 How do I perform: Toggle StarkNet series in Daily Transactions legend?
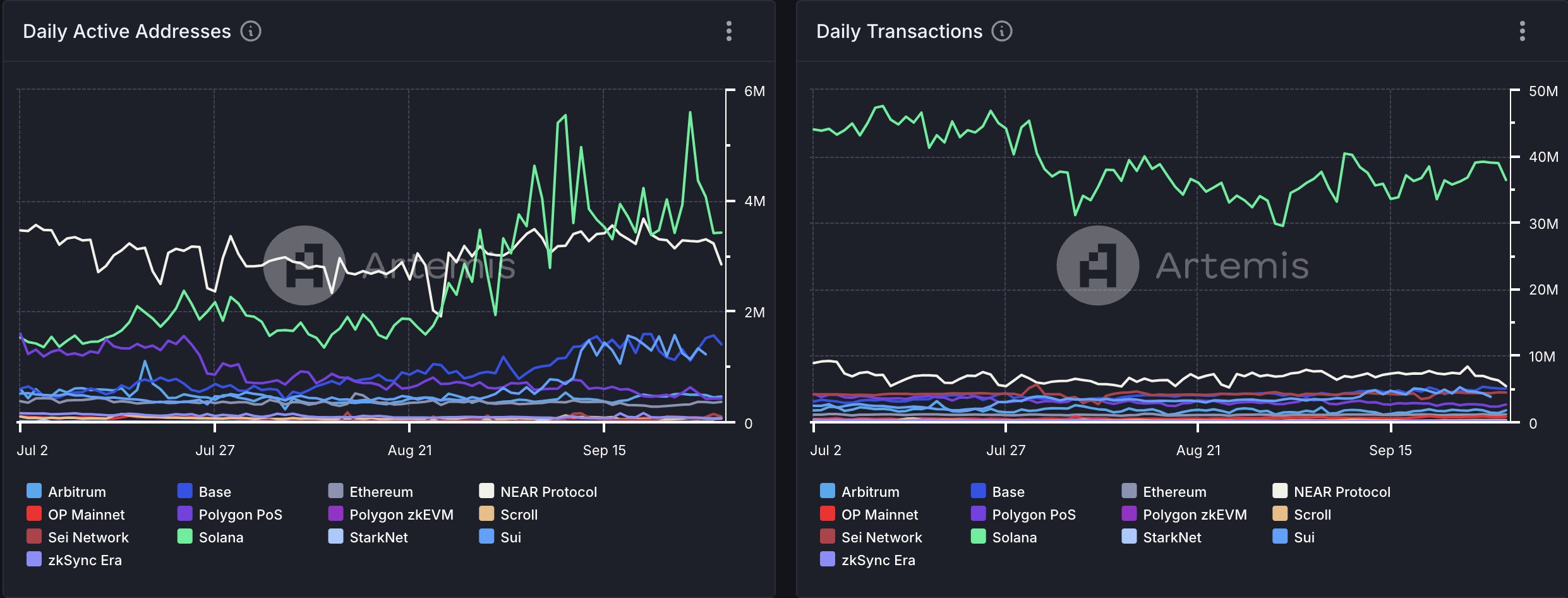pyautogui.click(x=1161, y=537)
